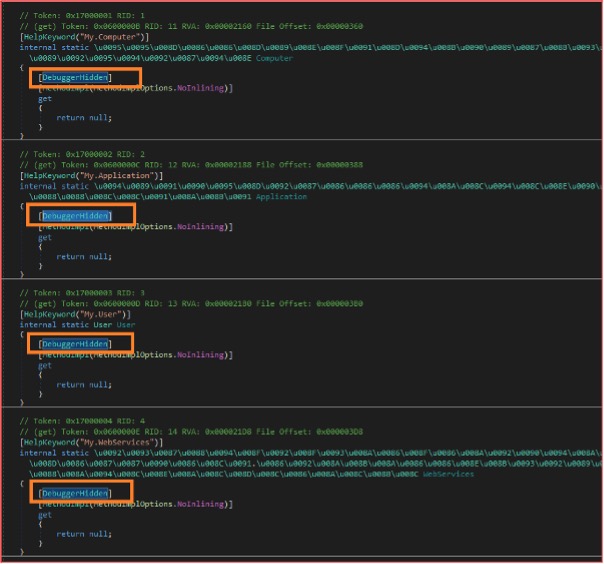The width and height of the screenshot is (604, 564).
Task: Select the Computer property name
Action: tap(274, 58)
